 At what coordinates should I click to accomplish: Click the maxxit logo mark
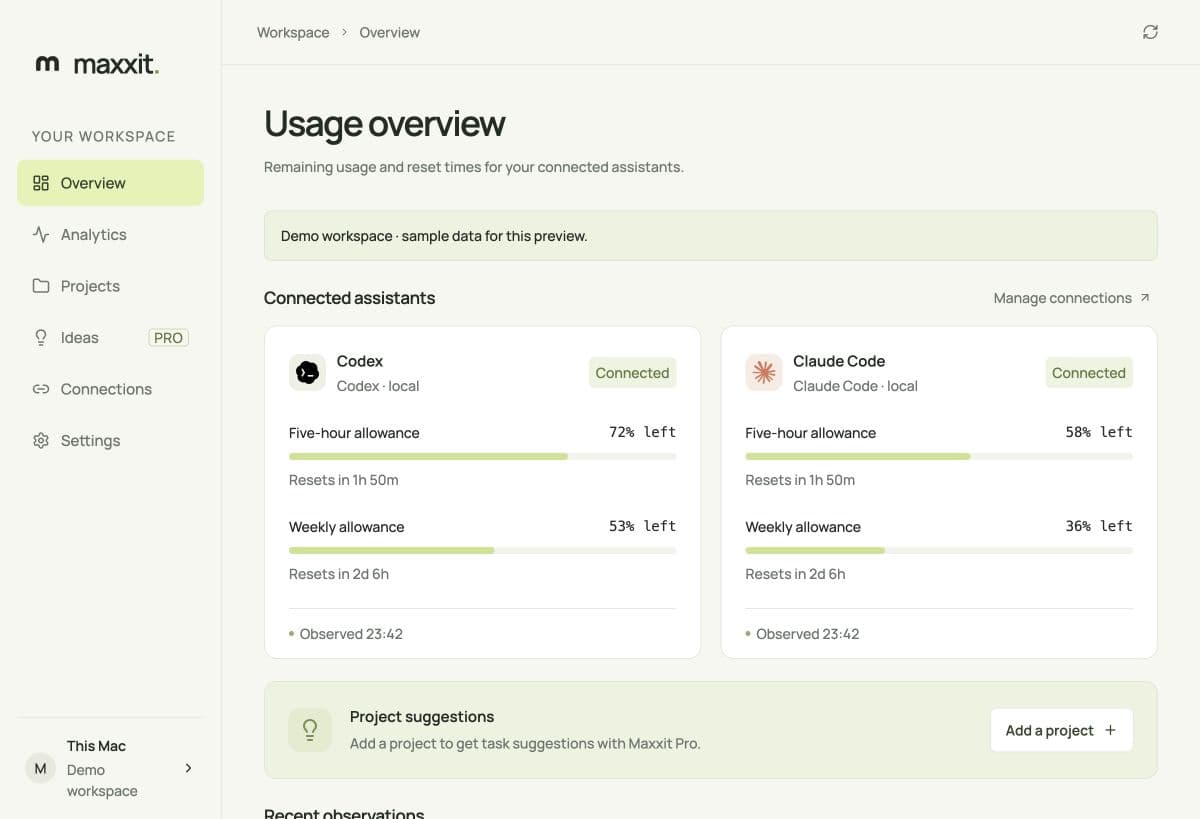pyautogui.click(x=47, y=65)
